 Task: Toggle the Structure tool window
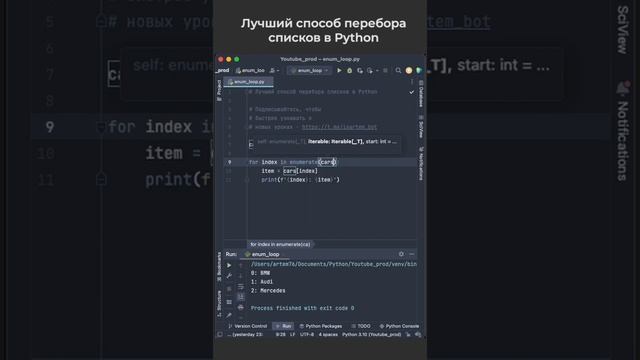219,304
